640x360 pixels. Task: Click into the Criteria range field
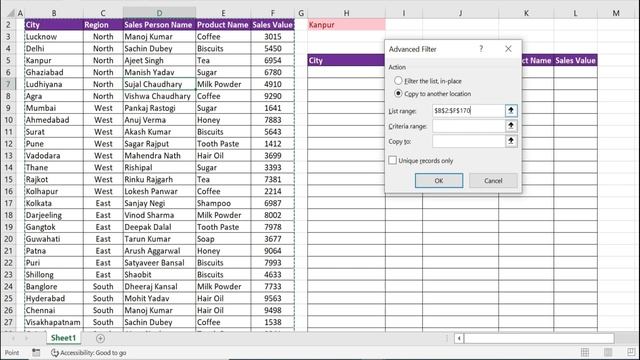[468, 126]
